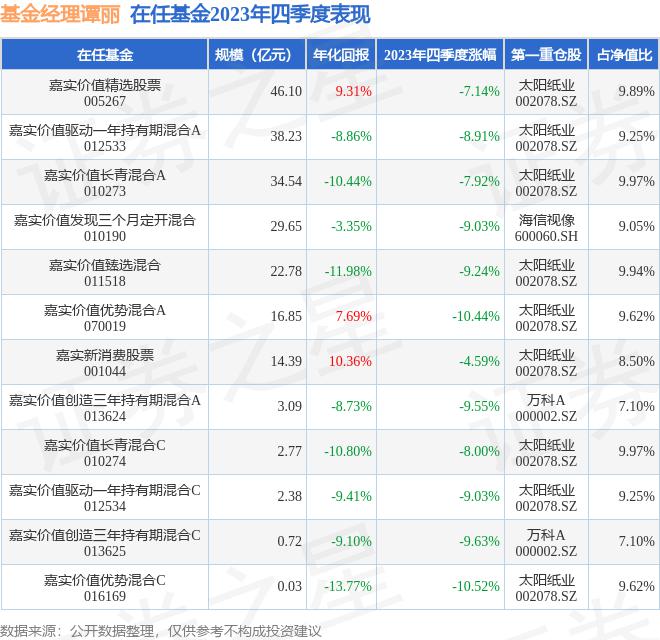The height and width of the screenshot is (640, 660).
Task: Click the 年化回报 column header
Action: (x=340, y=55)
